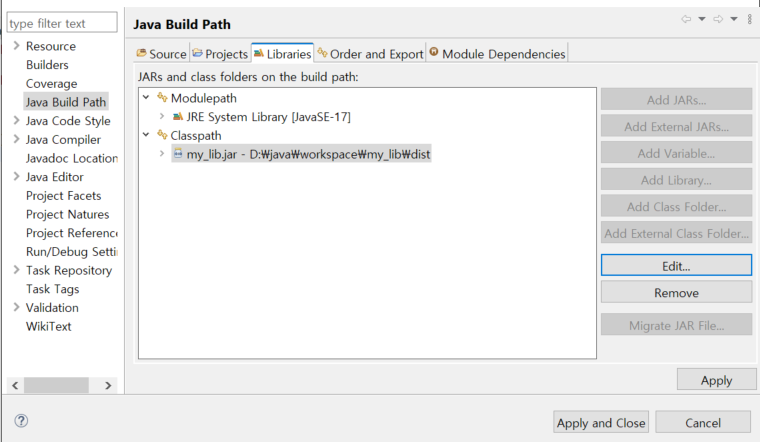Select Task Tags in sidebar

tap(52, 289)
